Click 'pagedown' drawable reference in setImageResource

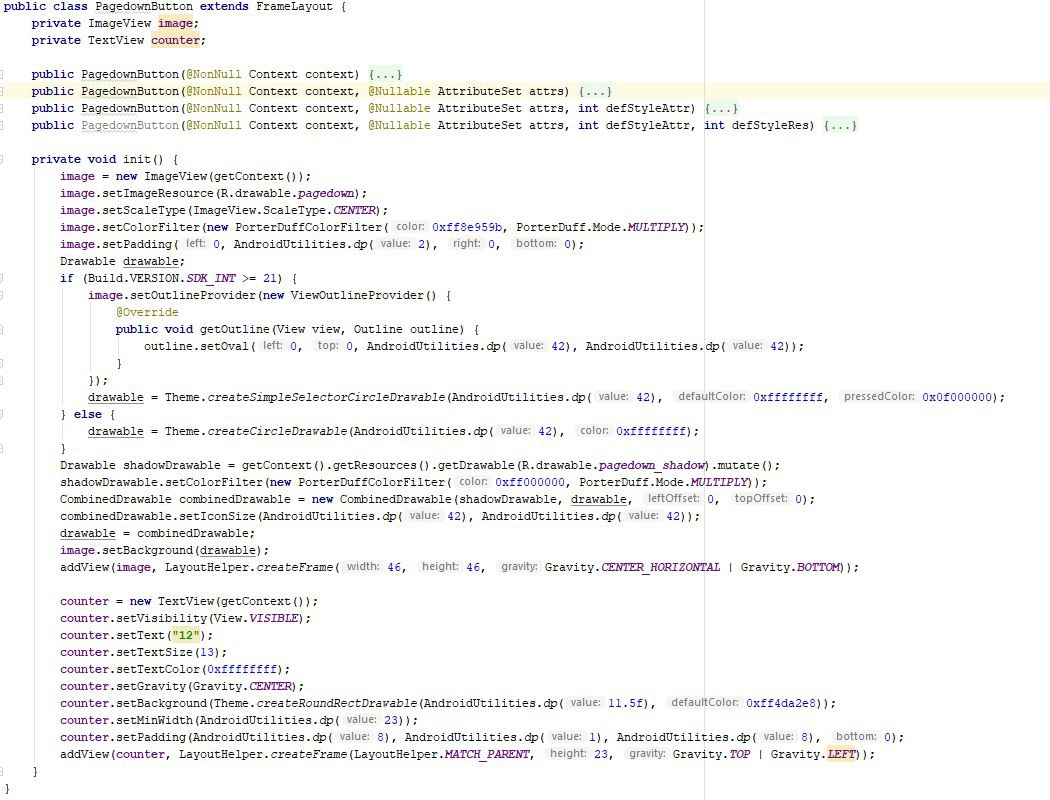(325, 193)
